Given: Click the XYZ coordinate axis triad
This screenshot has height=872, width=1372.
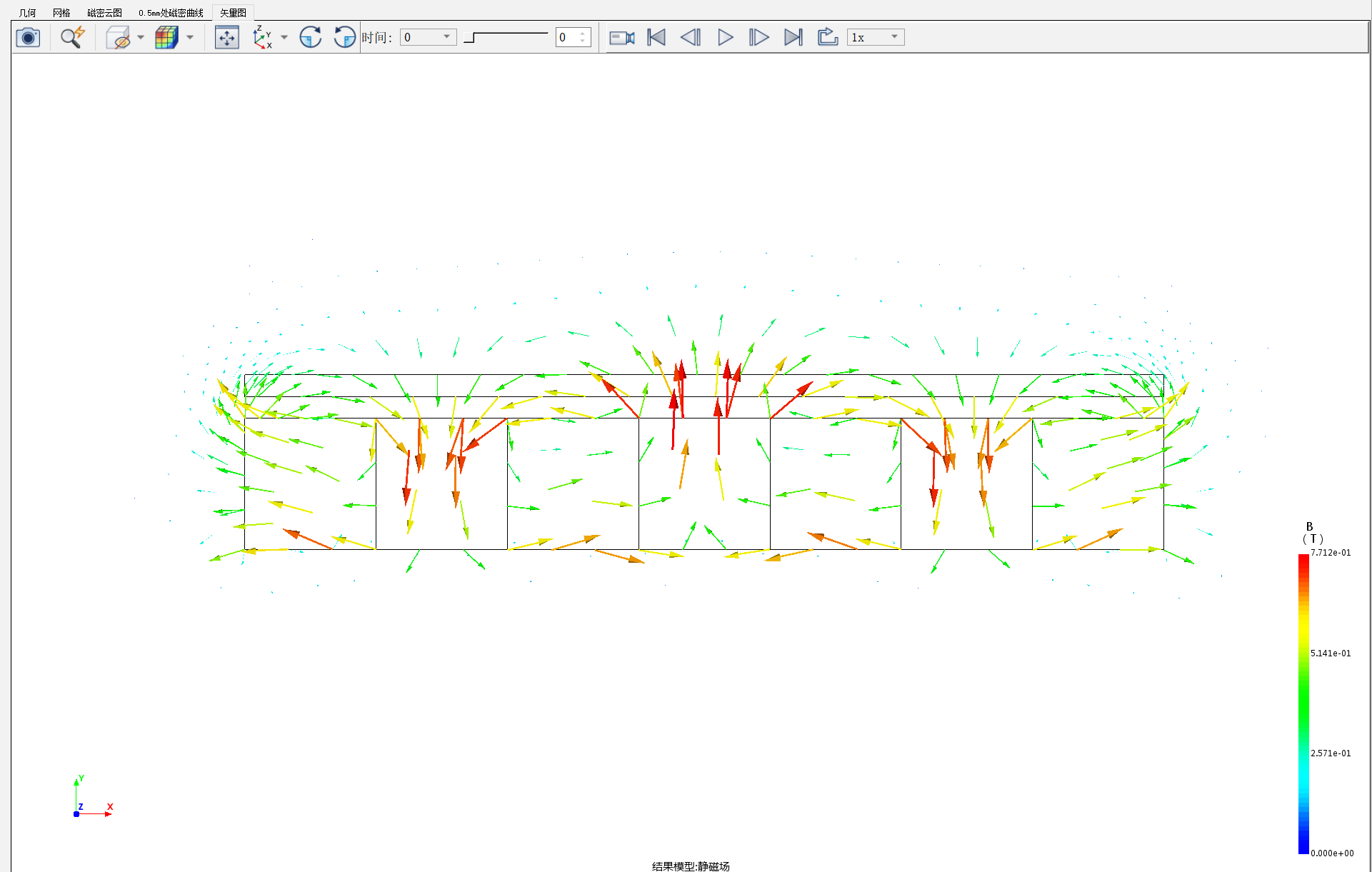Looking at the screenshot, I should coord(92,796).
